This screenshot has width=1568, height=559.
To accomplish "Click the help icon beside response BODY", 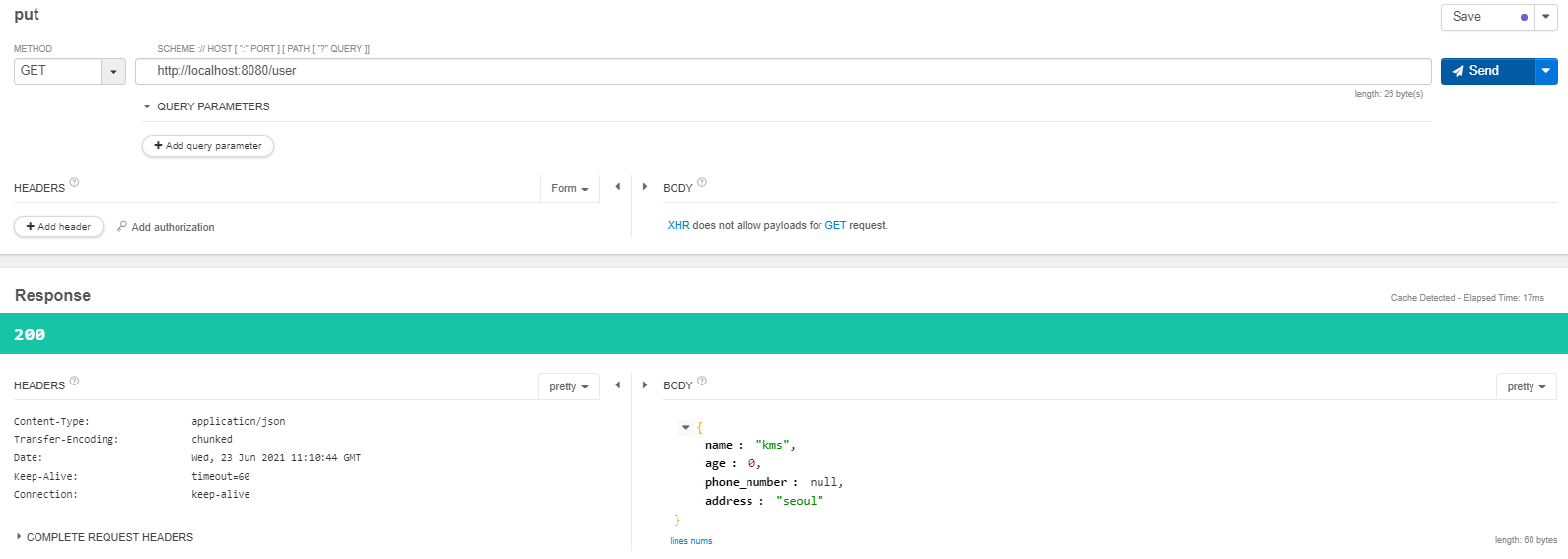I will click(x=702, y=381).
